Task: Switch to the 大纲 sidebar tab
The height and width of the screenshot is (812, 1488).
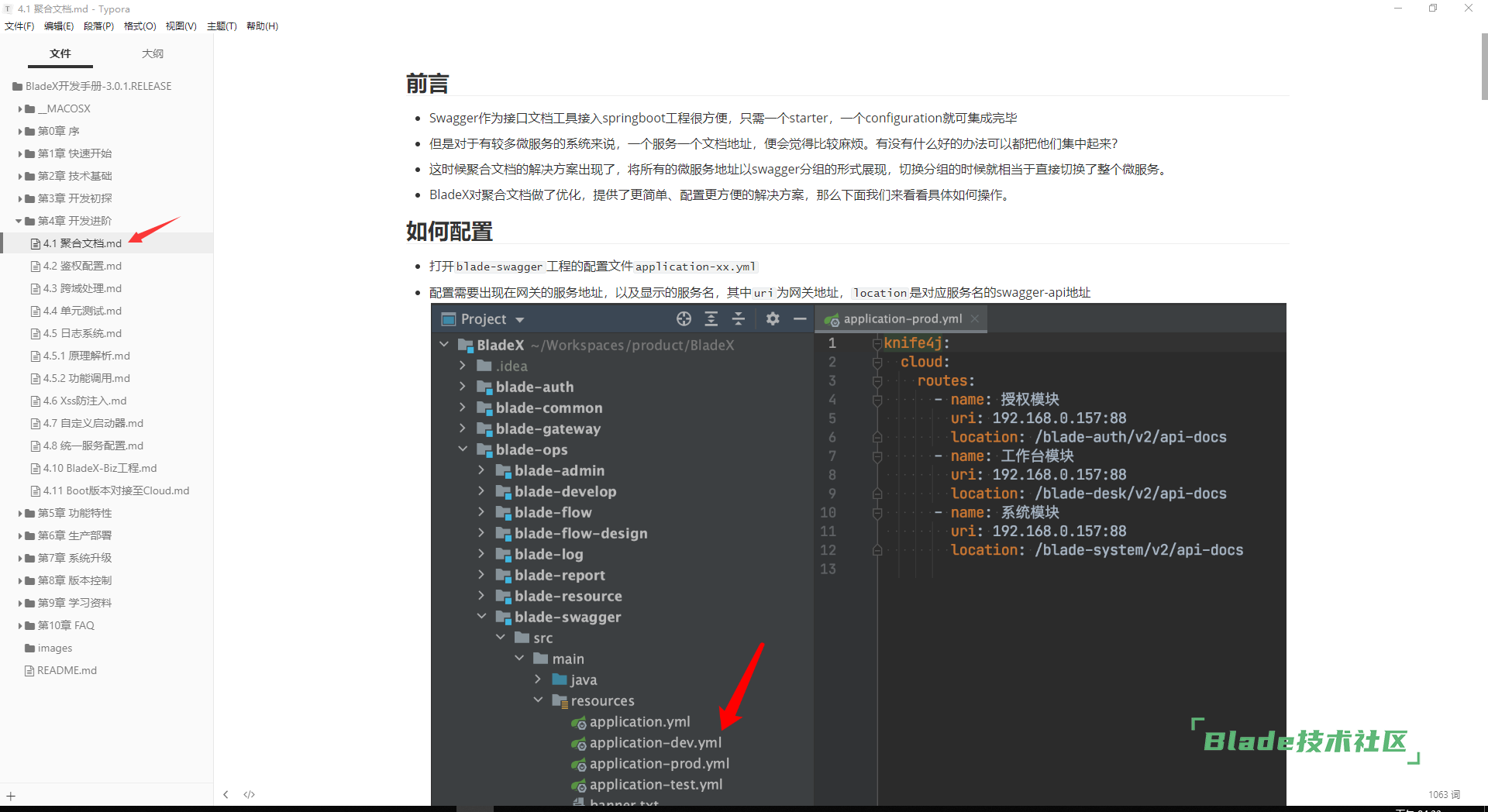Action: (153, 53)
